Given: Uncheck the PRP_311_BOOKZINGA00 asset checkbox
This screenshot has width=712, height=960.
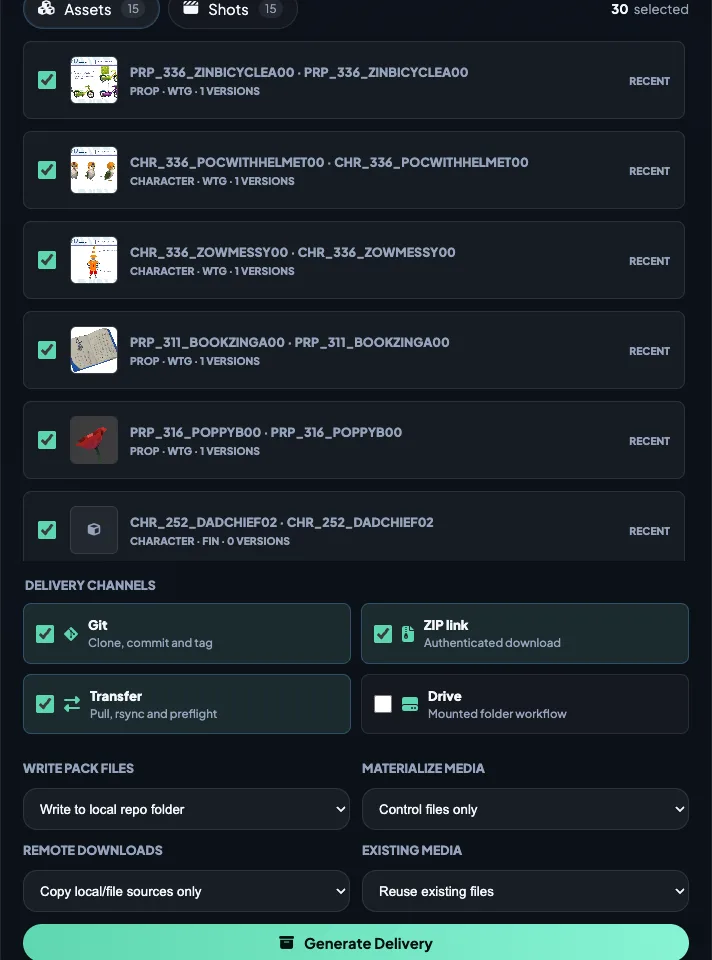Looking at the screenshot, I should [47, 350].
